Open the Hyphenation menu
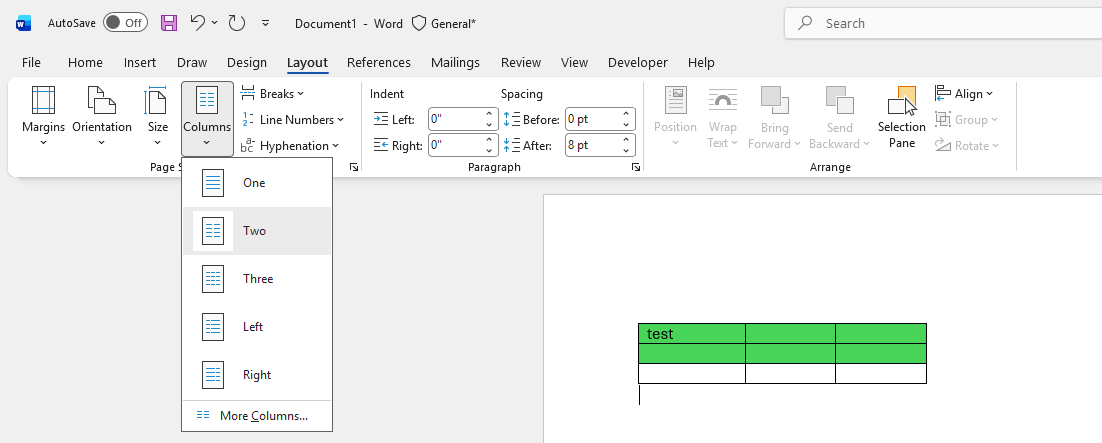The width and height of the screenshot is (1102, 443). coord(290,146)
